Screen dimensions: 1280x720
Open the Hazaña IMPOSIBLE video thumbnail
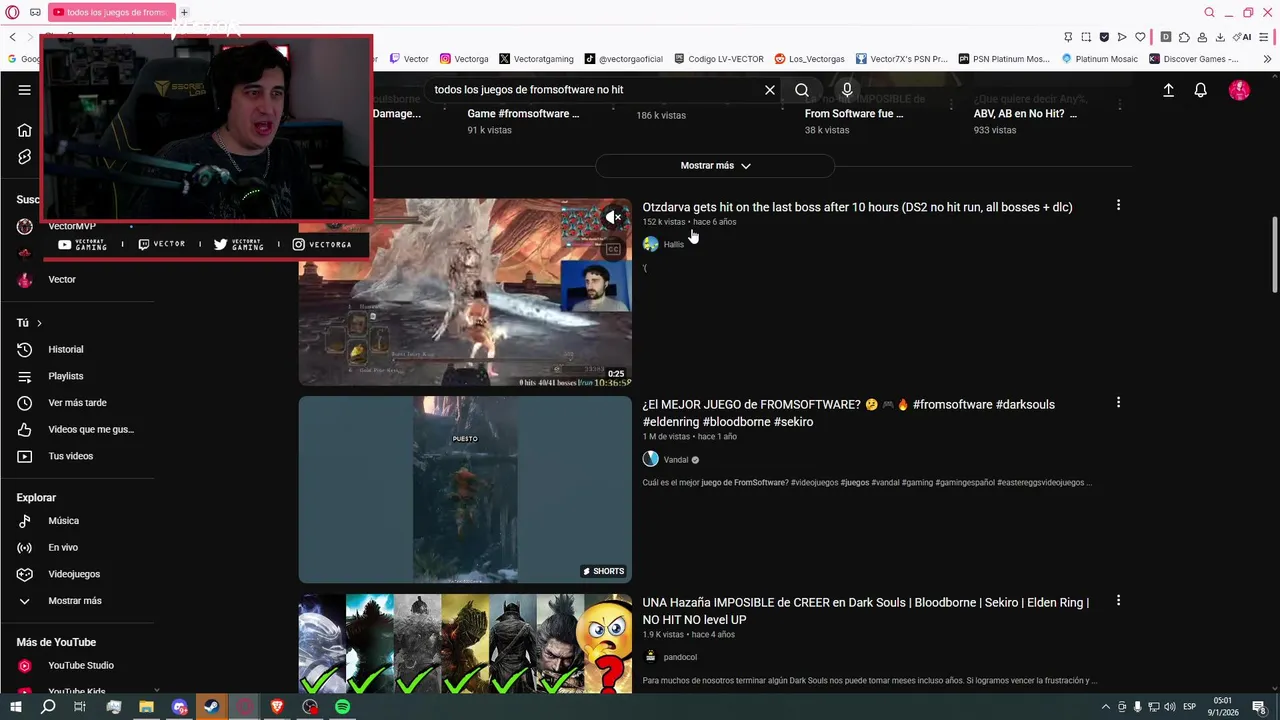click(465, 645)
